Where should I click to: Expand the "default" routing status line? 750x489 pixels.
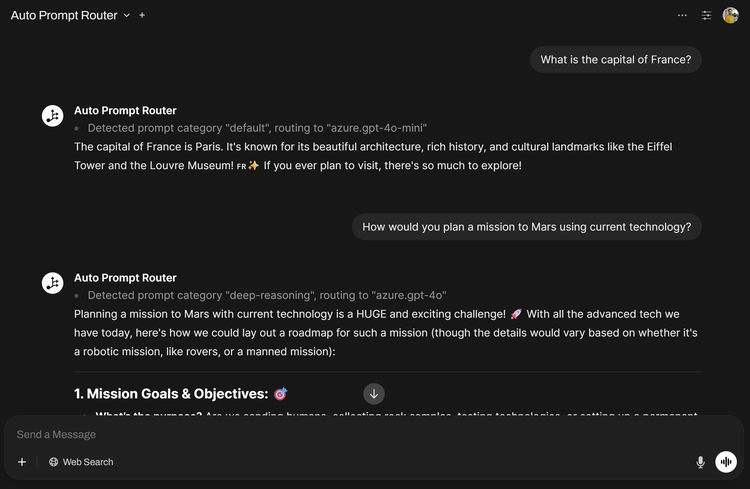257,128
